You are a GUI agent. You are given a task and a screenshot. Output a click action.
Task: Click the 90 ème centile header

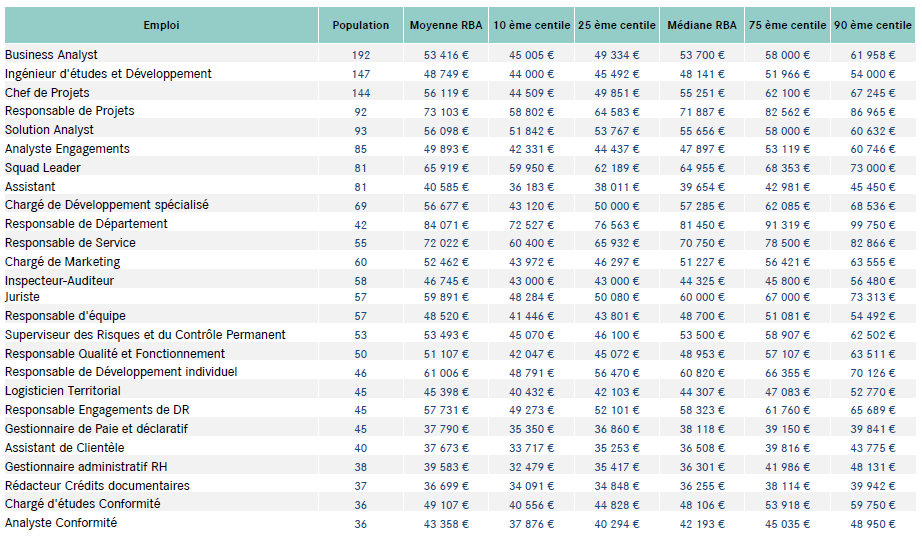coord(872,25)
